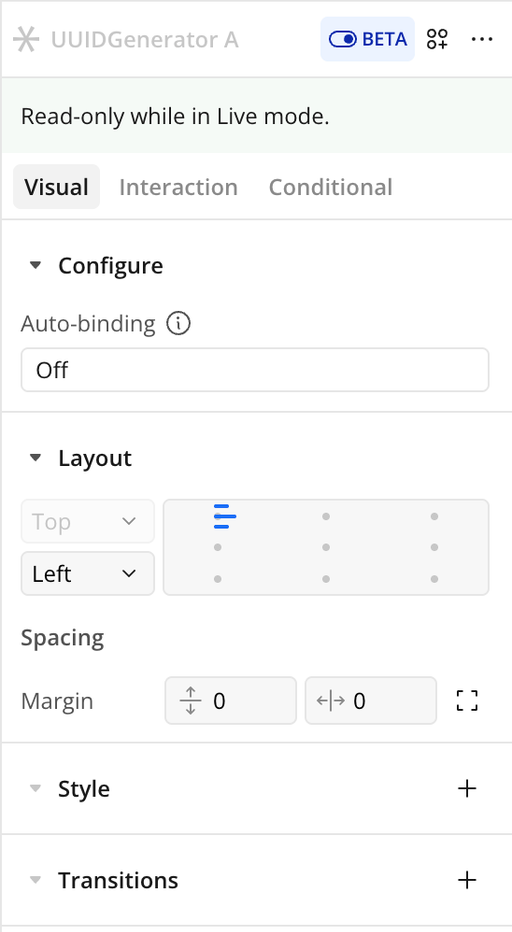Select the top-left alignment grid marker

[x=225, y=517]
